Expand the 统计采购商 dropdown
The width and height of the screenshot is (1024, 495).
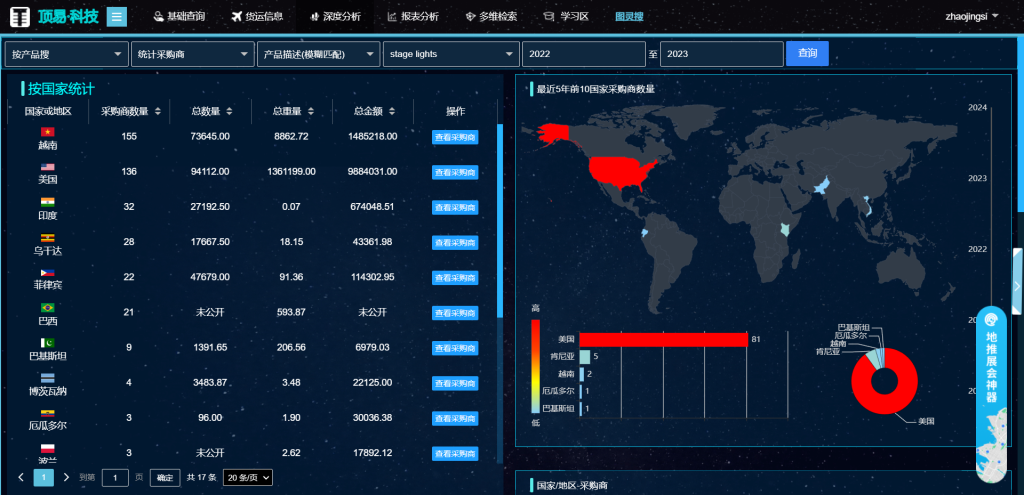(x=192, y=54)
